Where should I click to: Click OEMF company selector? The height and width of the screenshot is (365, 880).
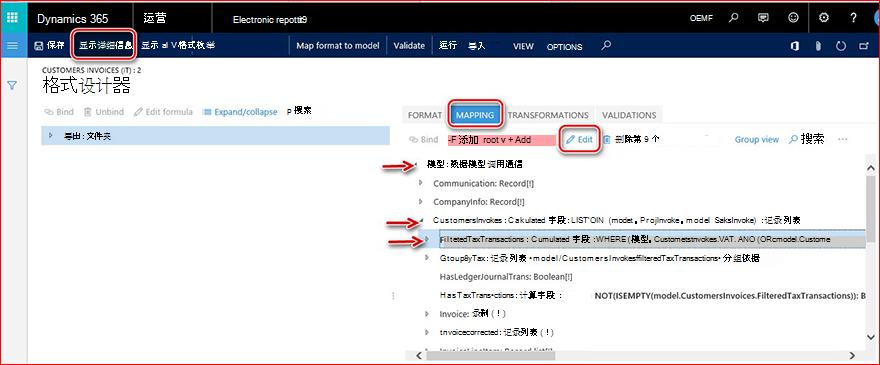click(702, 19)
